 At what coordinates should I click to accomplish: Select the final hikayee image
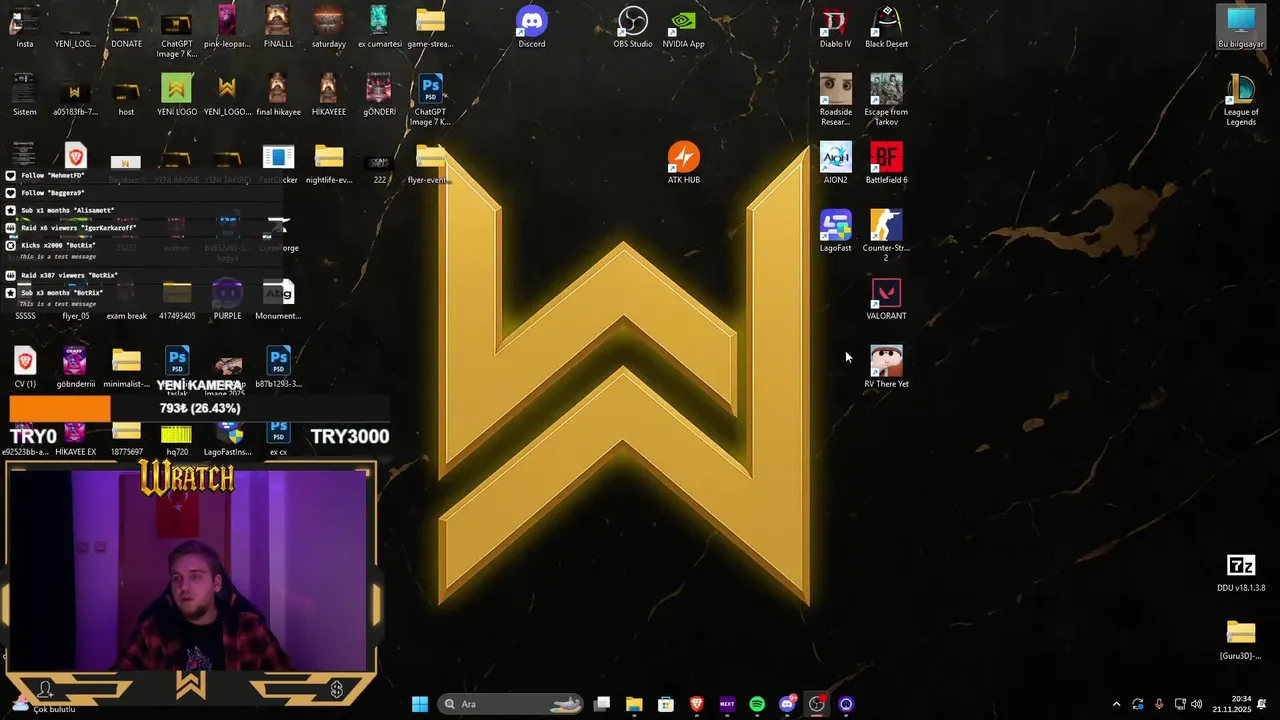point(278,95)
